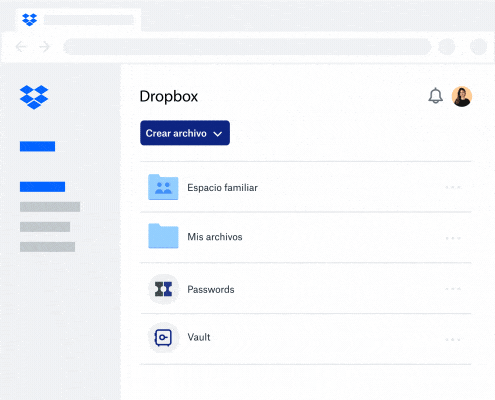The width and height of the screenshot is (495, 400).
Task: Open the notifications bell
Action: 435,96
